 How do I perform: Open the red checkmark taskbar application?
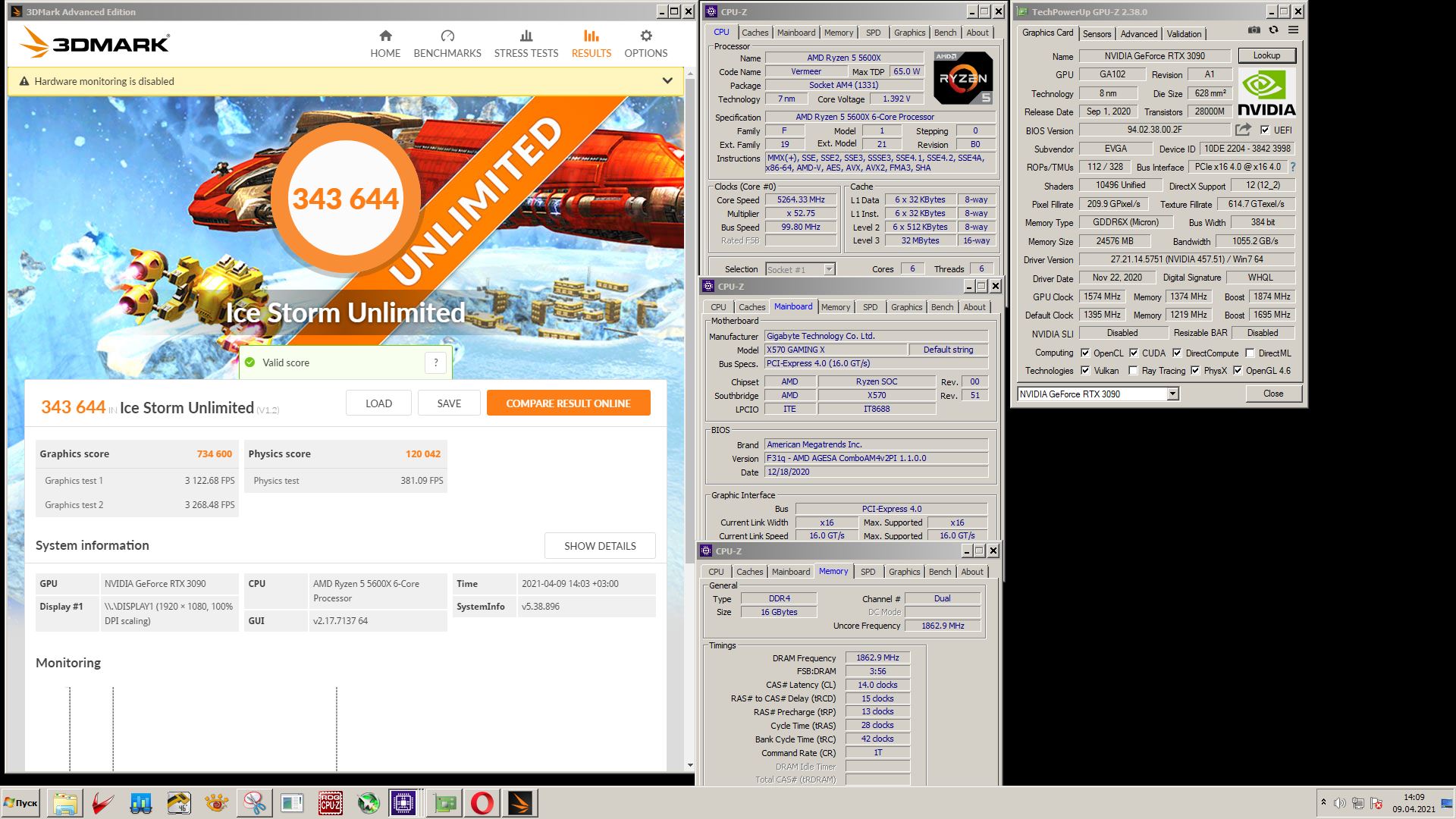coord(103,803)
